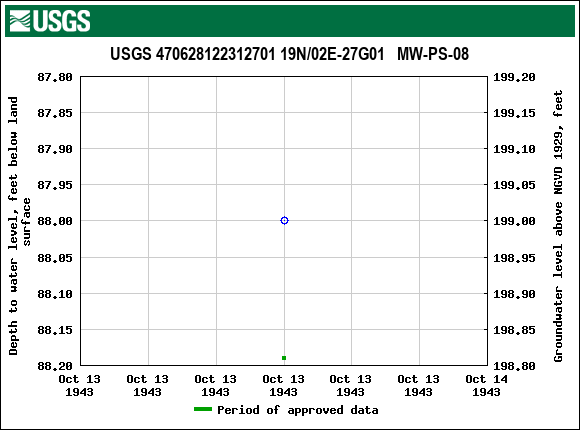Click the green approved-data marker near the x-axis

point(284,358)
